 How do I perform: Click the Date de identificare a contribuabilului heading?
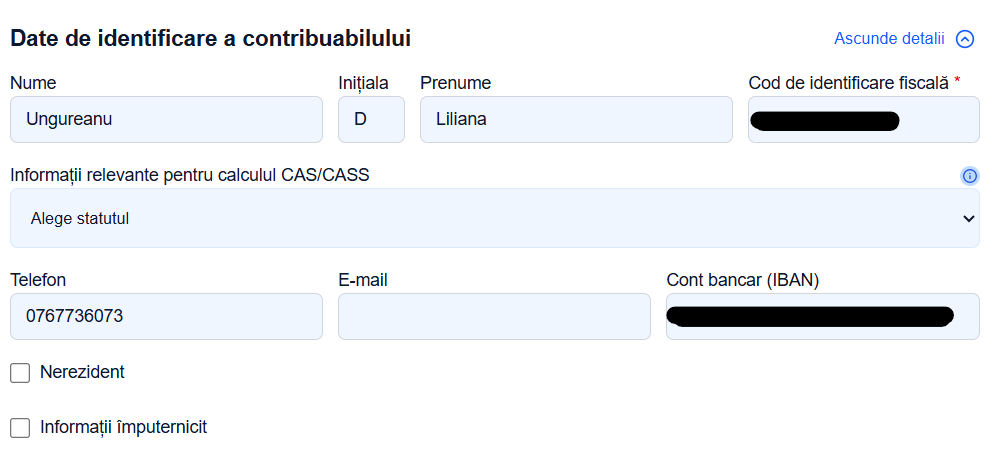tap(210, 38)
